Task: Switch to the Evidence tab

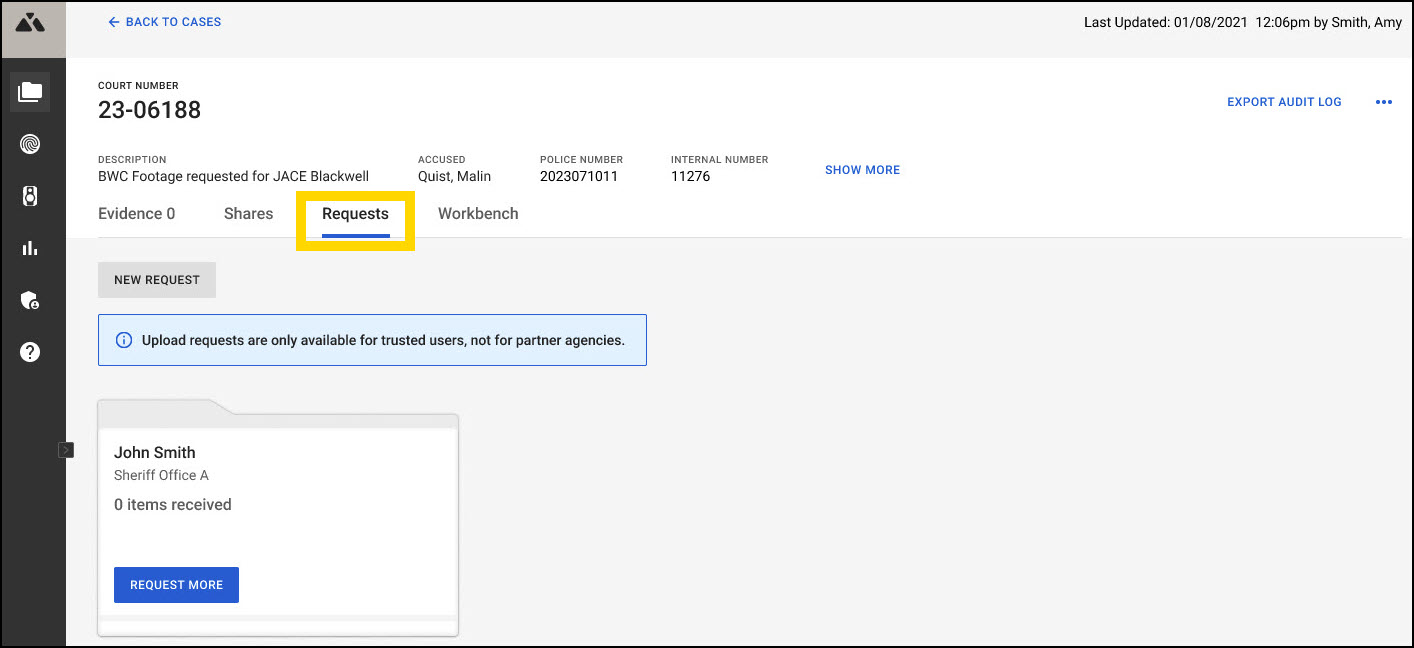Action: (x=136, y=213)
